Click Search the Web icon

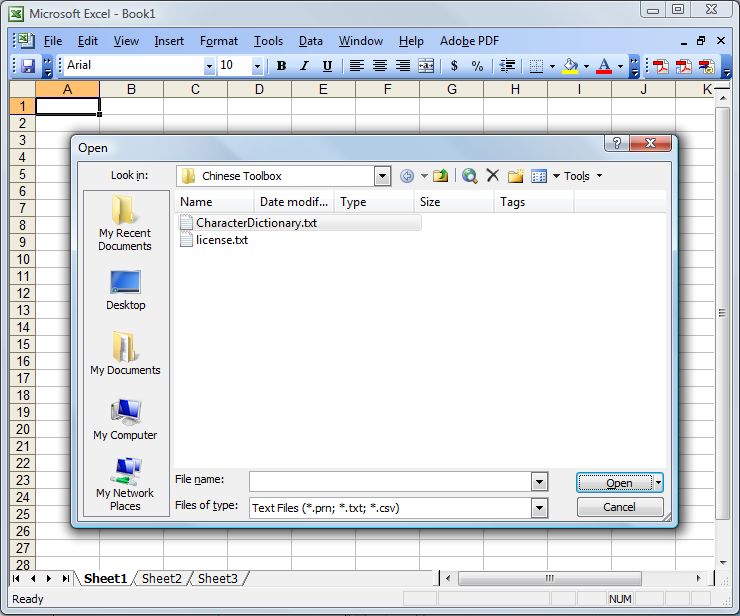pos(470,176)
